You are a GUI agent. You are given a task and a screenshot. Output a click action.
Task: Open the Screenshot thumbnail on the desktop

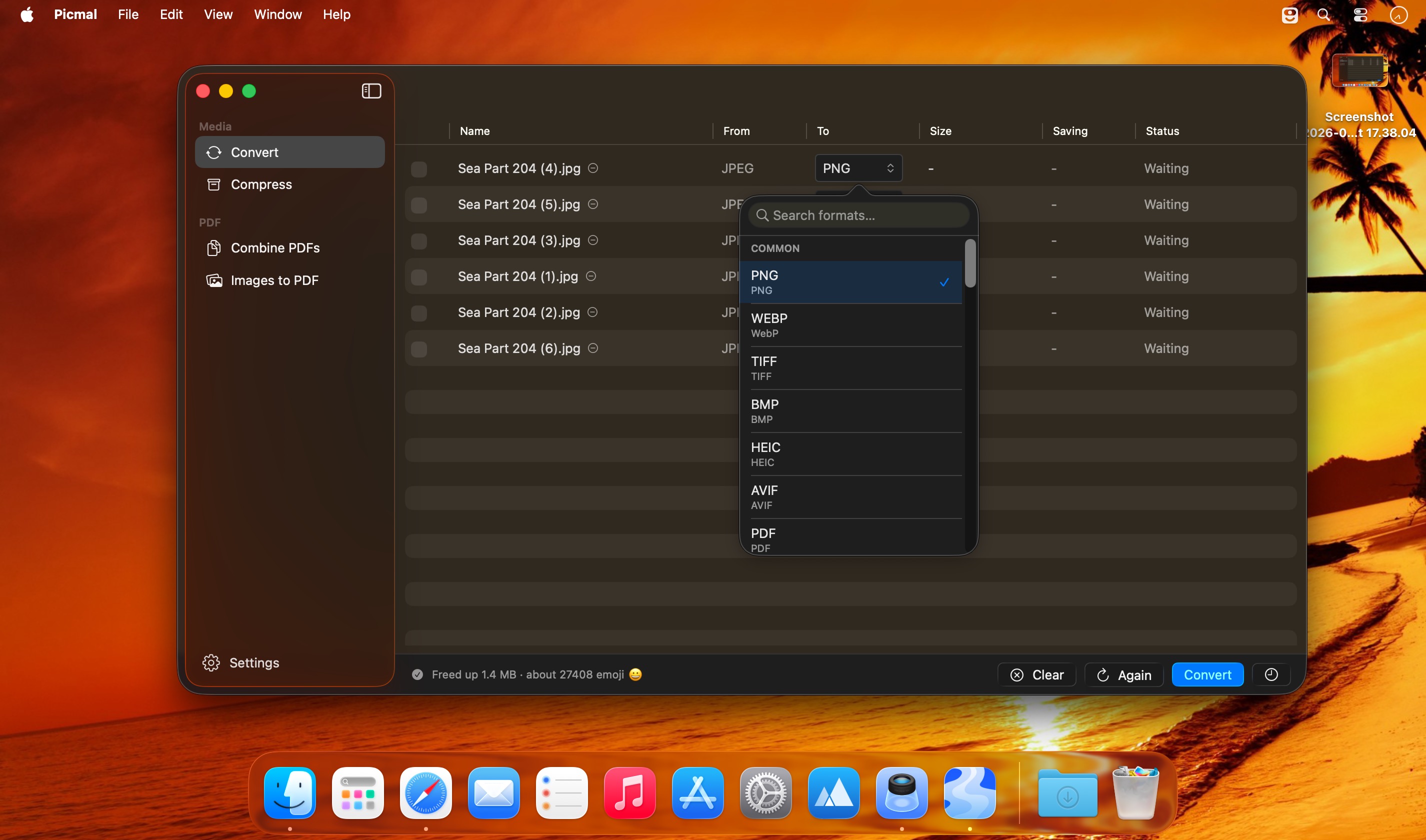pos(1359,70)
